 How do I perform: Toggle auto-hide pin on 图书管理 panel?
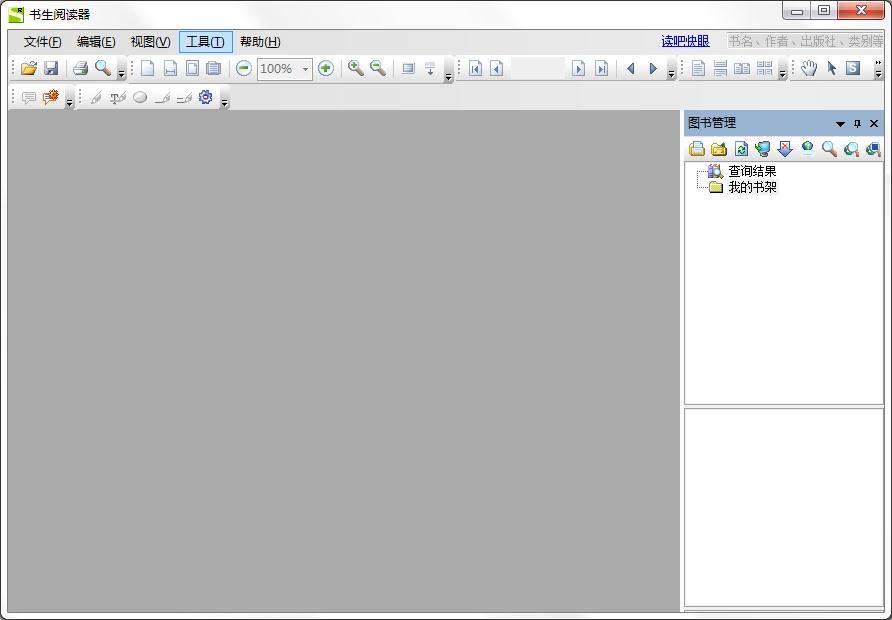858,123
